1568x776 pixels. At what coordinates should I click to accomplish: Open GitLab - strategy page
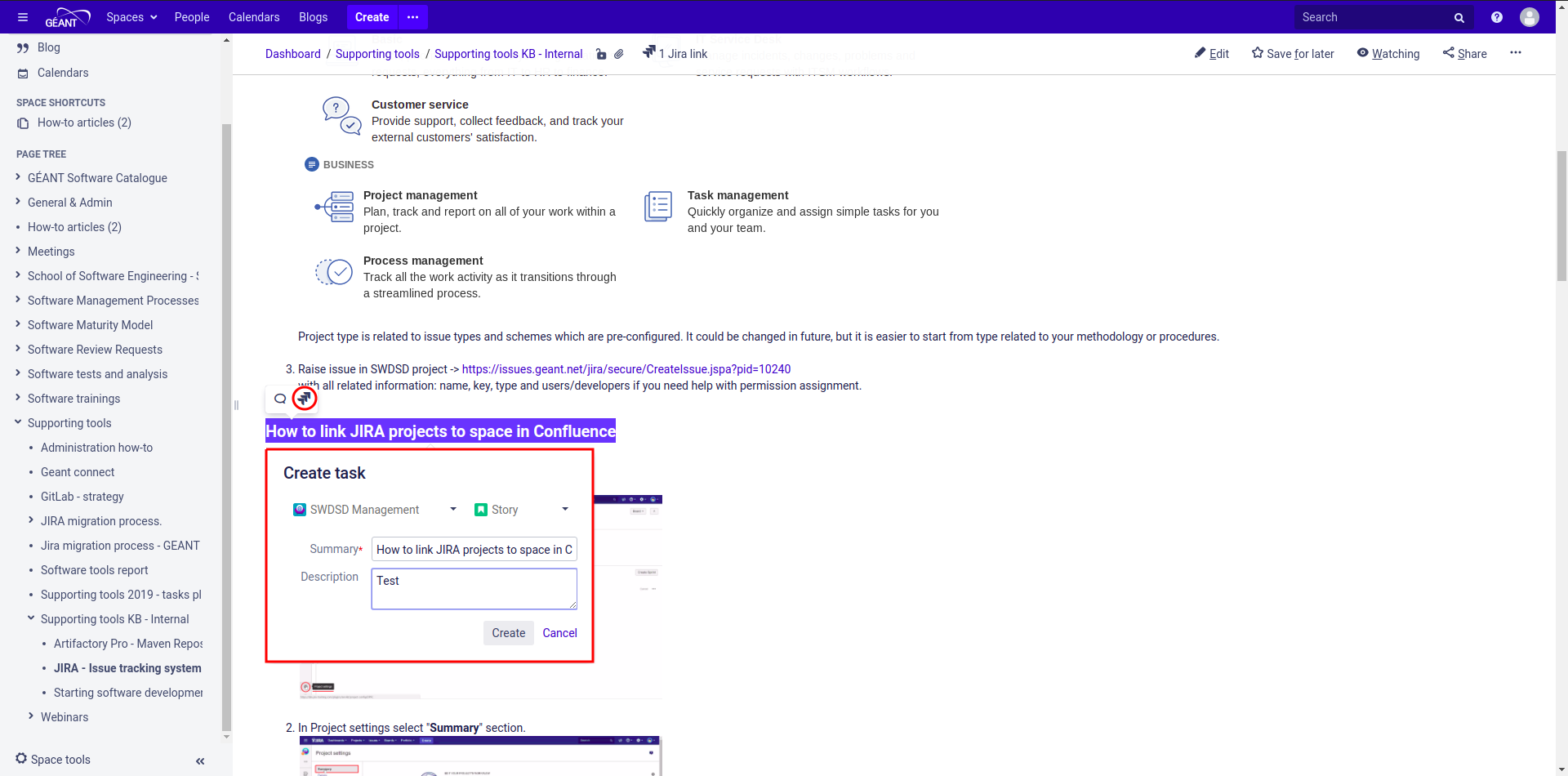click(x=82, y=497)
